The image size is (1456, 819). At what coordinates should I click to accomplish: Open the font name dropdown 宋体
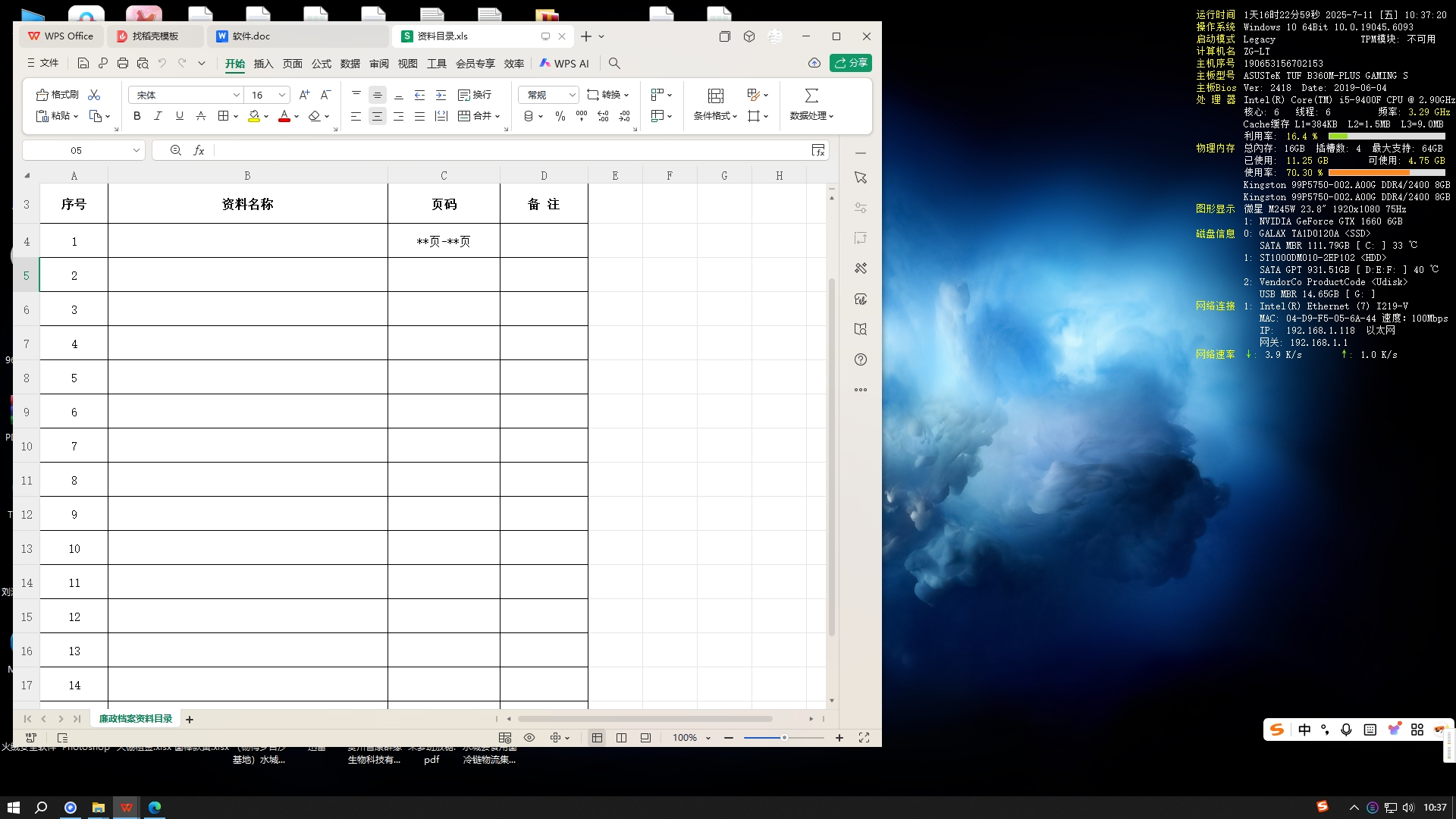point(236,95)
